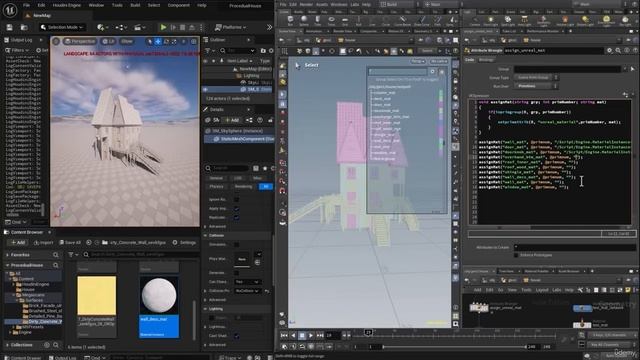The width and height of the screenshot is (640, 360).
Task: Select StaticMeshComponent in Details tree
Action: click(x=244, y=139)
